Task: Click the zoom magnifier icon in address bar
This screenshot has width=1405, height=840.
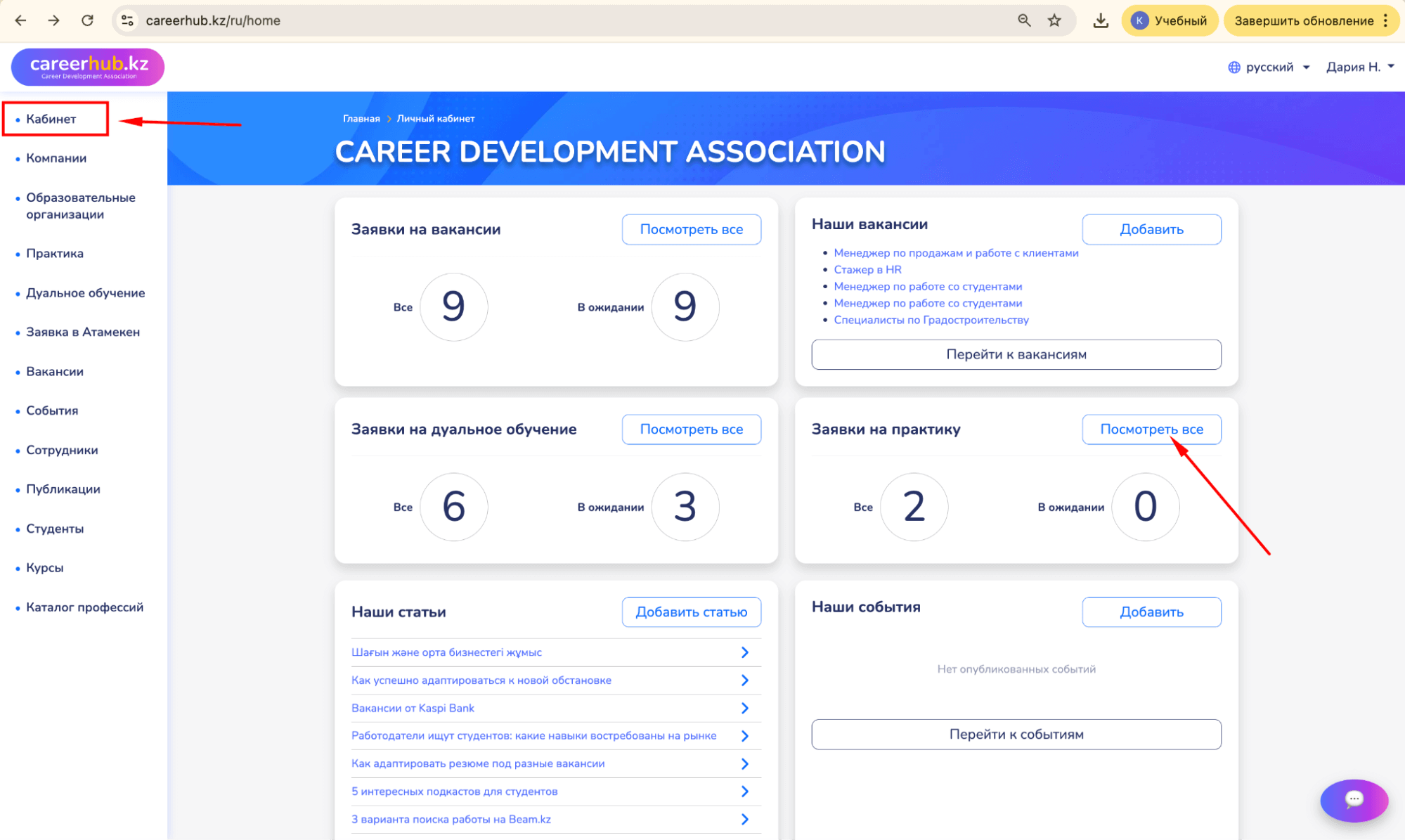Action: (1024, 20)
